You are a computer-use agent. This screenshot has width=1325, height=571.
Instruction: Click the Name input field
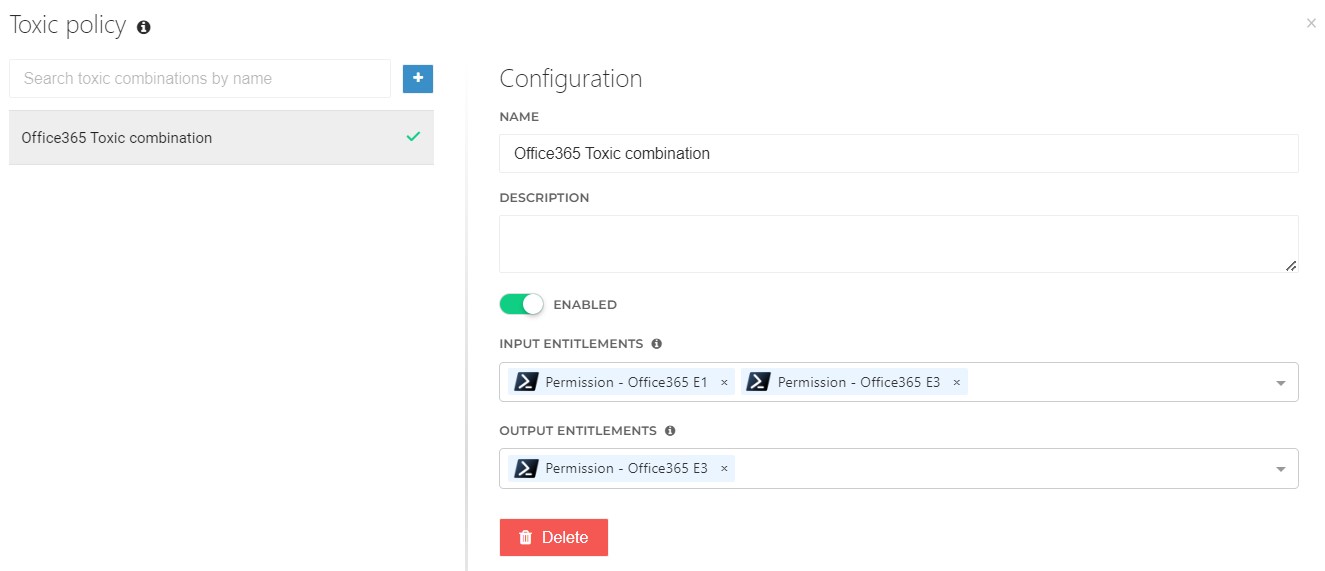tap(899, 154)
